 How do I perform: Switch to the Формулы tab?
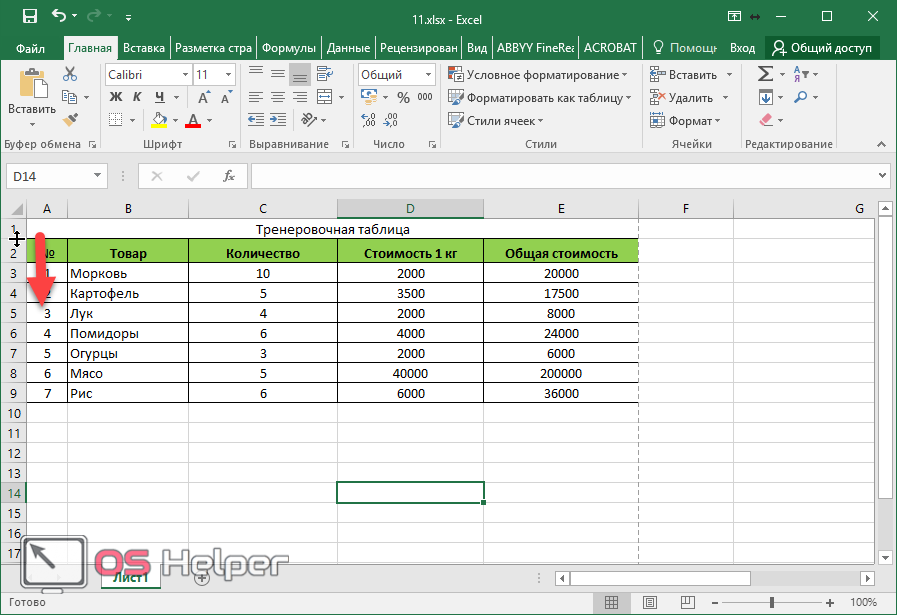(x=290, y=47)
